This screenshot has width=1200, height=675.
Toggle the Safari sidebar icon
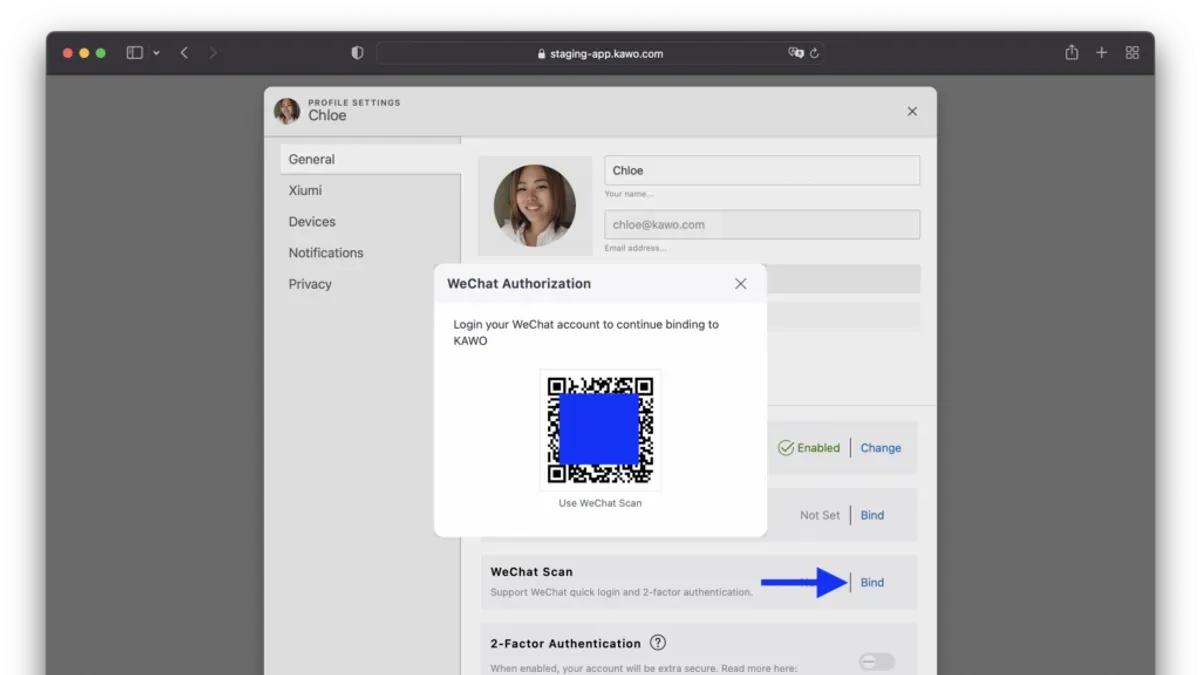134,53
